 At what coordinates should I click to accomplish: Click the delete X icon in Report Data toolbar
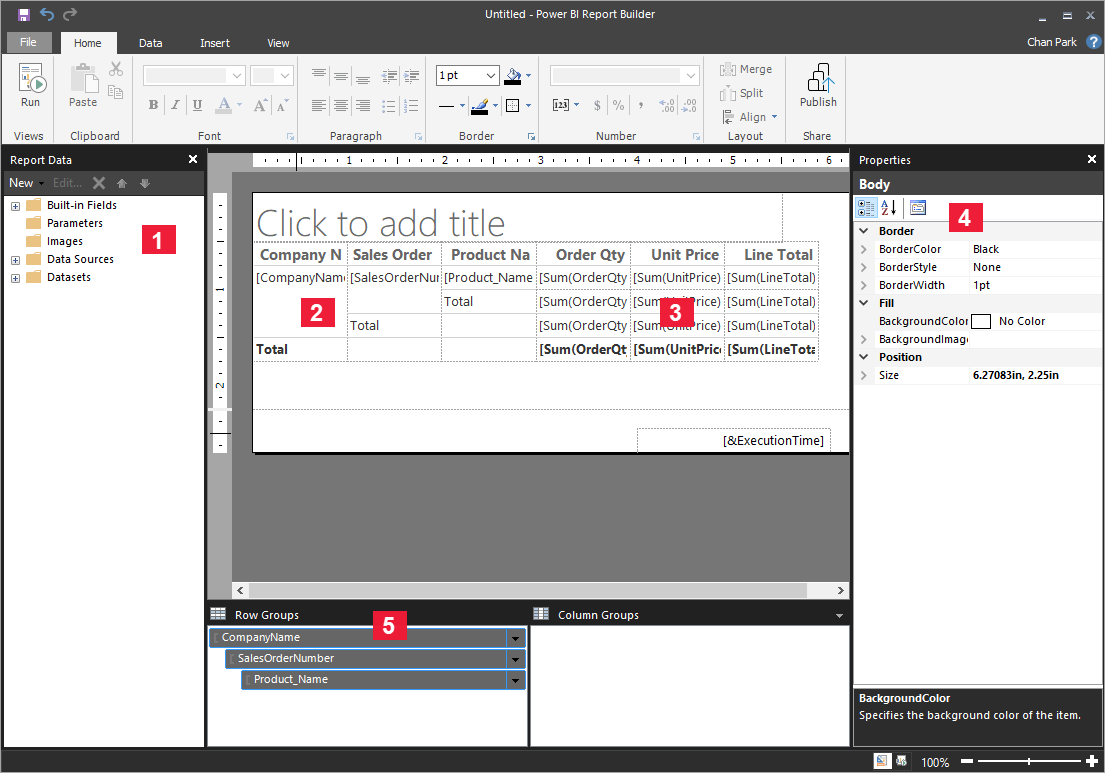(x=99, y=183)
